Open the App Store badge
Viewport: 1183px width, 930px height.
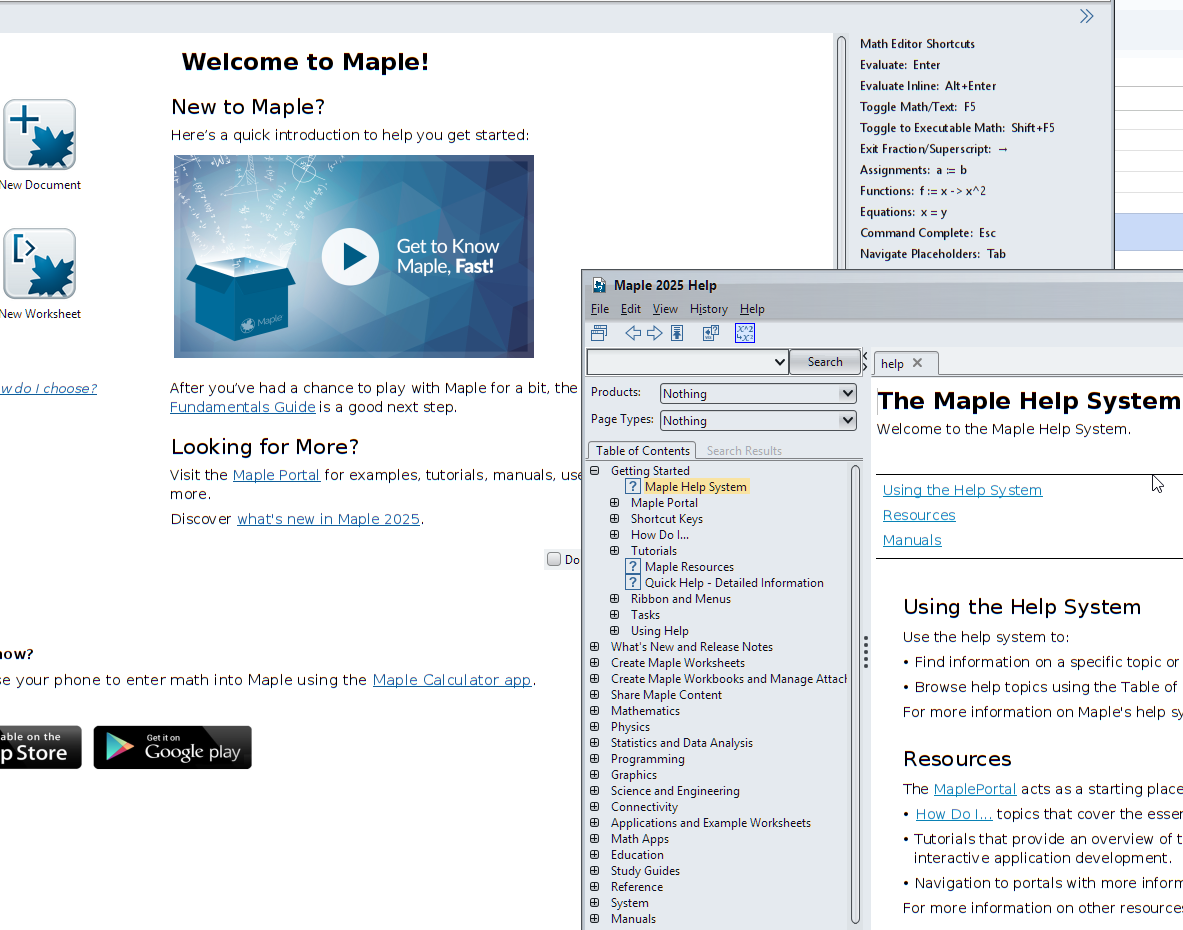(x=40, y=747)
